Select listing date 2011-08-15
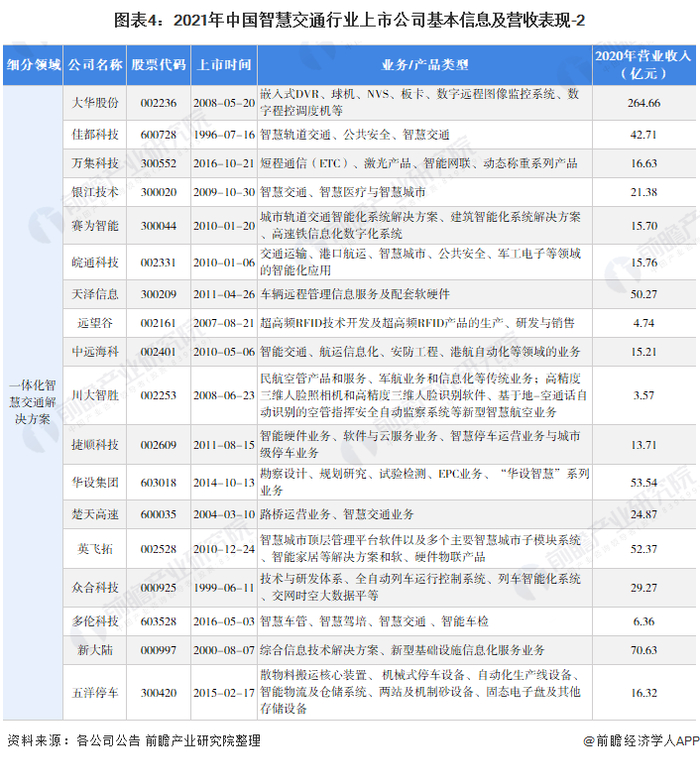Viewport: 700px width, 761px height. pos(224,445)
